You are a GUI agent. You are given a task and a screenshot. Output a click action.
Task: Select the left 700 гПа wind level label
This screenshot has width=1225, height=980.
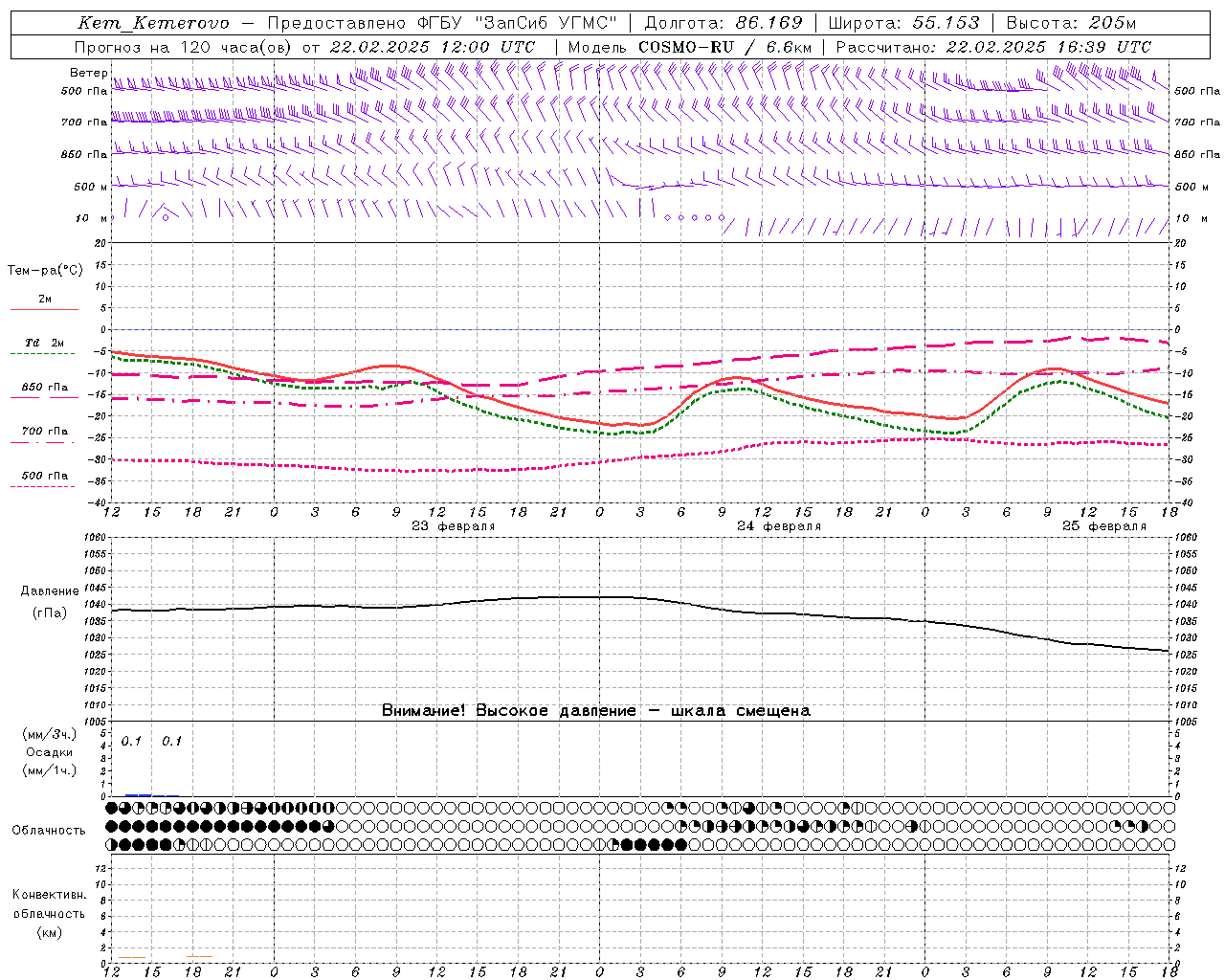pos(84,122)
